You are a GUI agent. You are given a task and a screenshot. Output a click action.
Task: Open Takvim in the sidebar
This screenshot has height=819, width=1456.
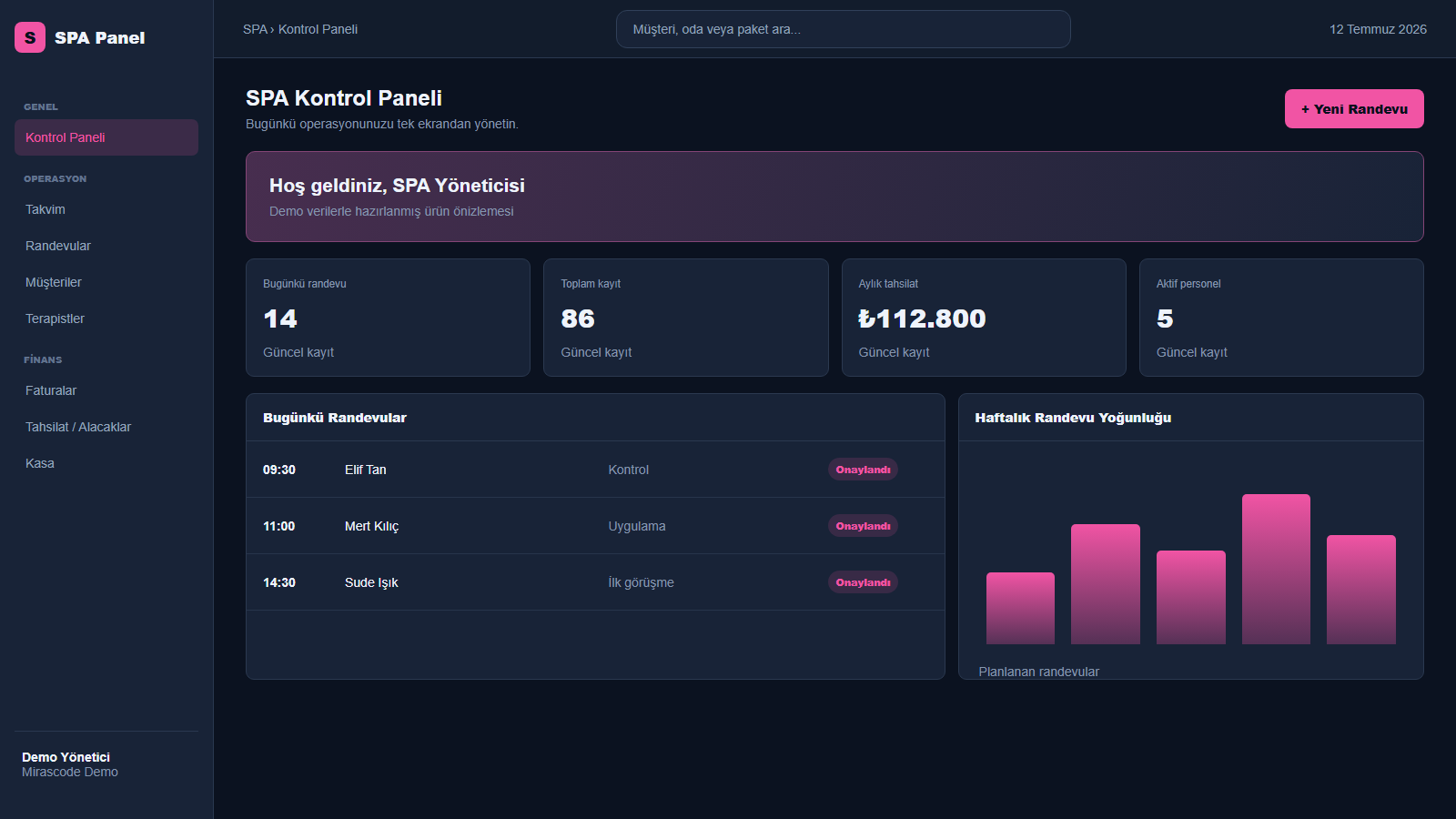pos(106,209)
